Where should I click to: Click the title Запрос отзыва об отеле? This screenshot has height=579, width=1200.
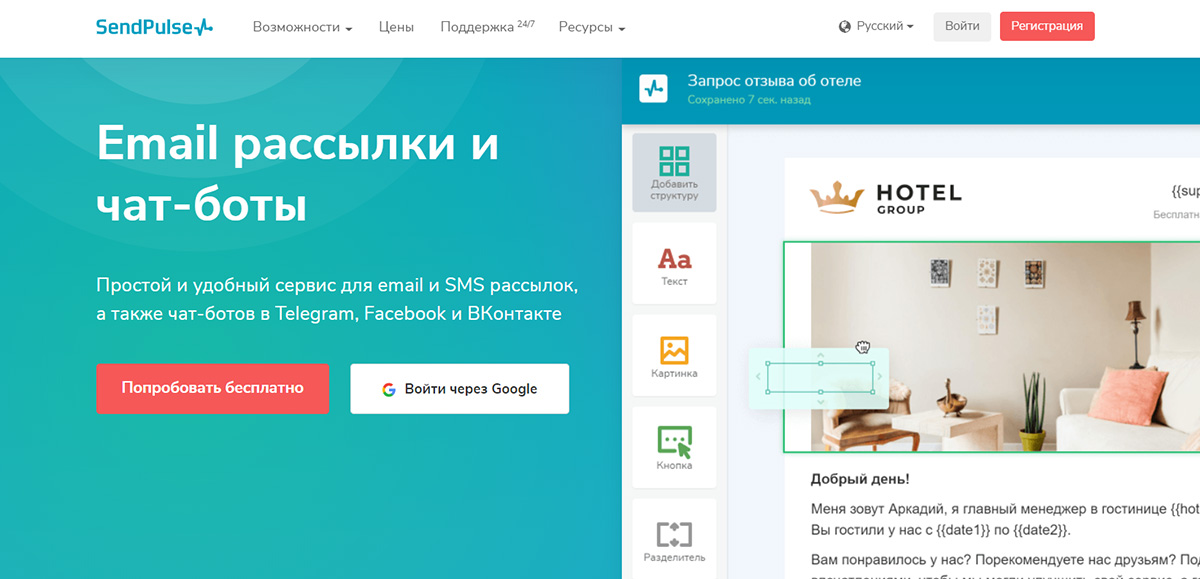click(x=774, y=81)
